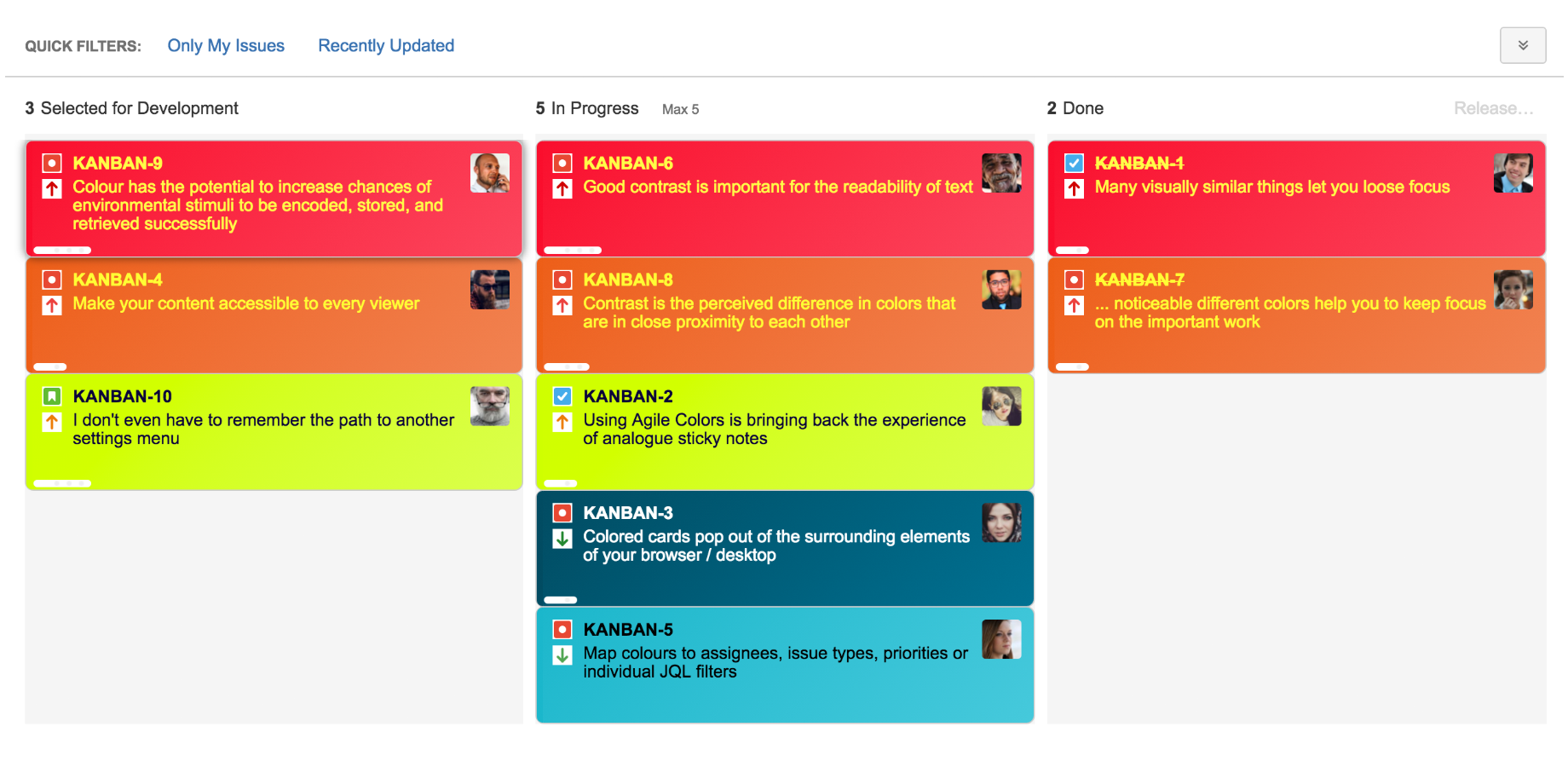Click the priority up arrow on KANBAN-6
The height and width of the screenshot is (767, 1568).
tap(562, 188)
